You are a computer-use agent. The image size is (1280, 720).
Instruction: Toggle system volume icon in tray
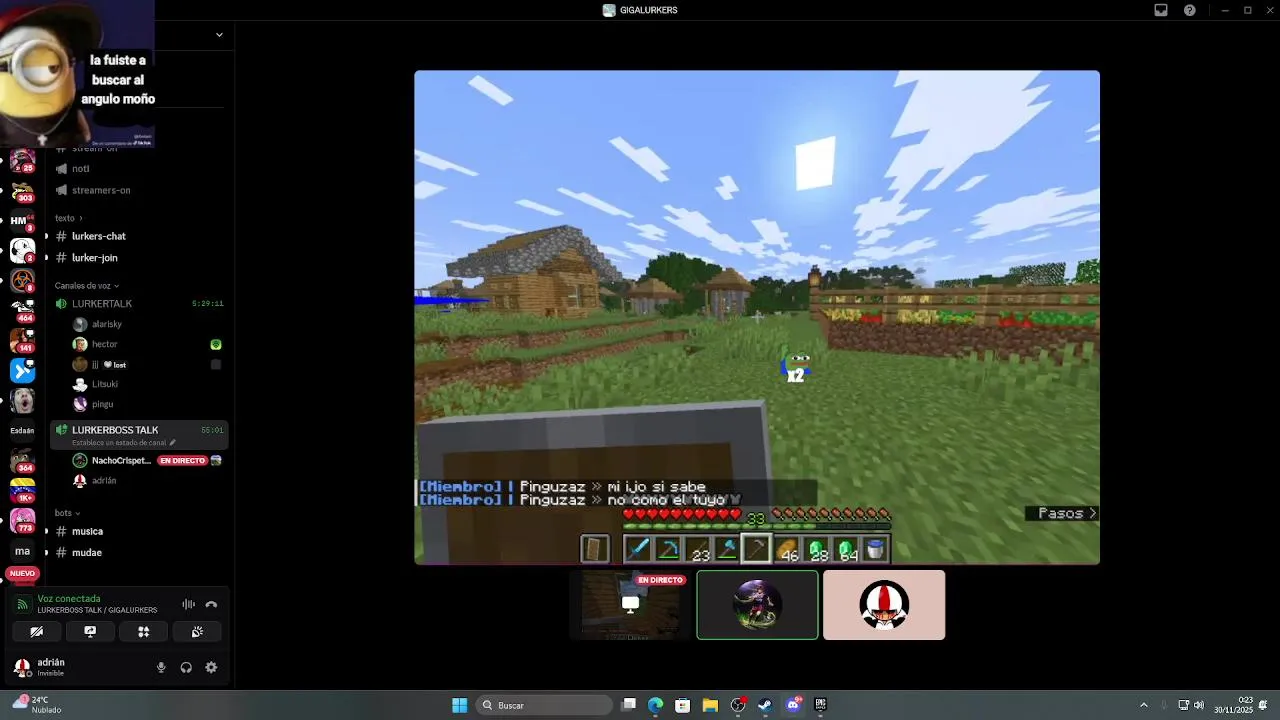tap(1198, 705)
